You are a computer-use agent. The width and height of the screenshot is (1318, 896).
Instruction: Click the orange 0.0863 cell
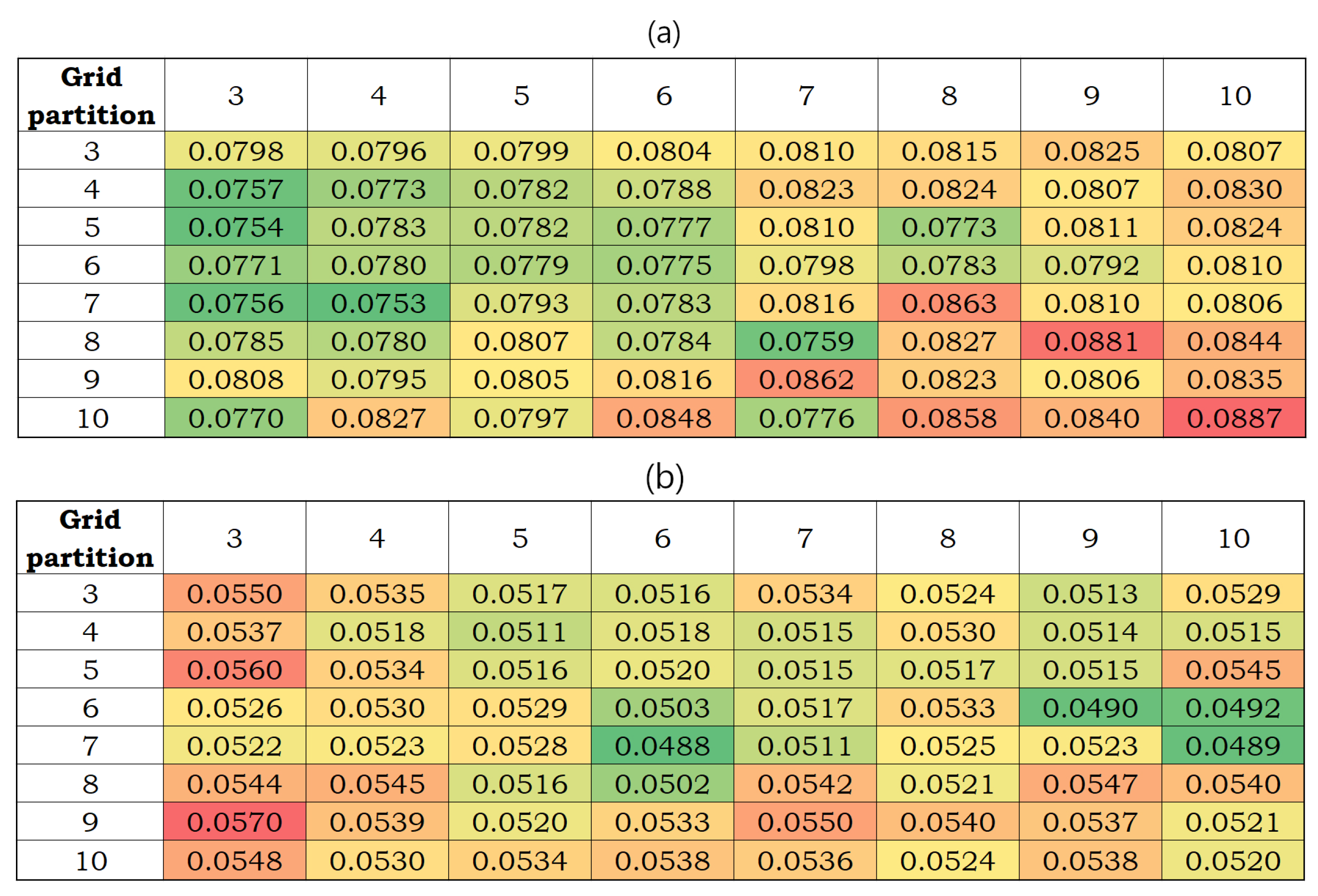tap(949, 303)
